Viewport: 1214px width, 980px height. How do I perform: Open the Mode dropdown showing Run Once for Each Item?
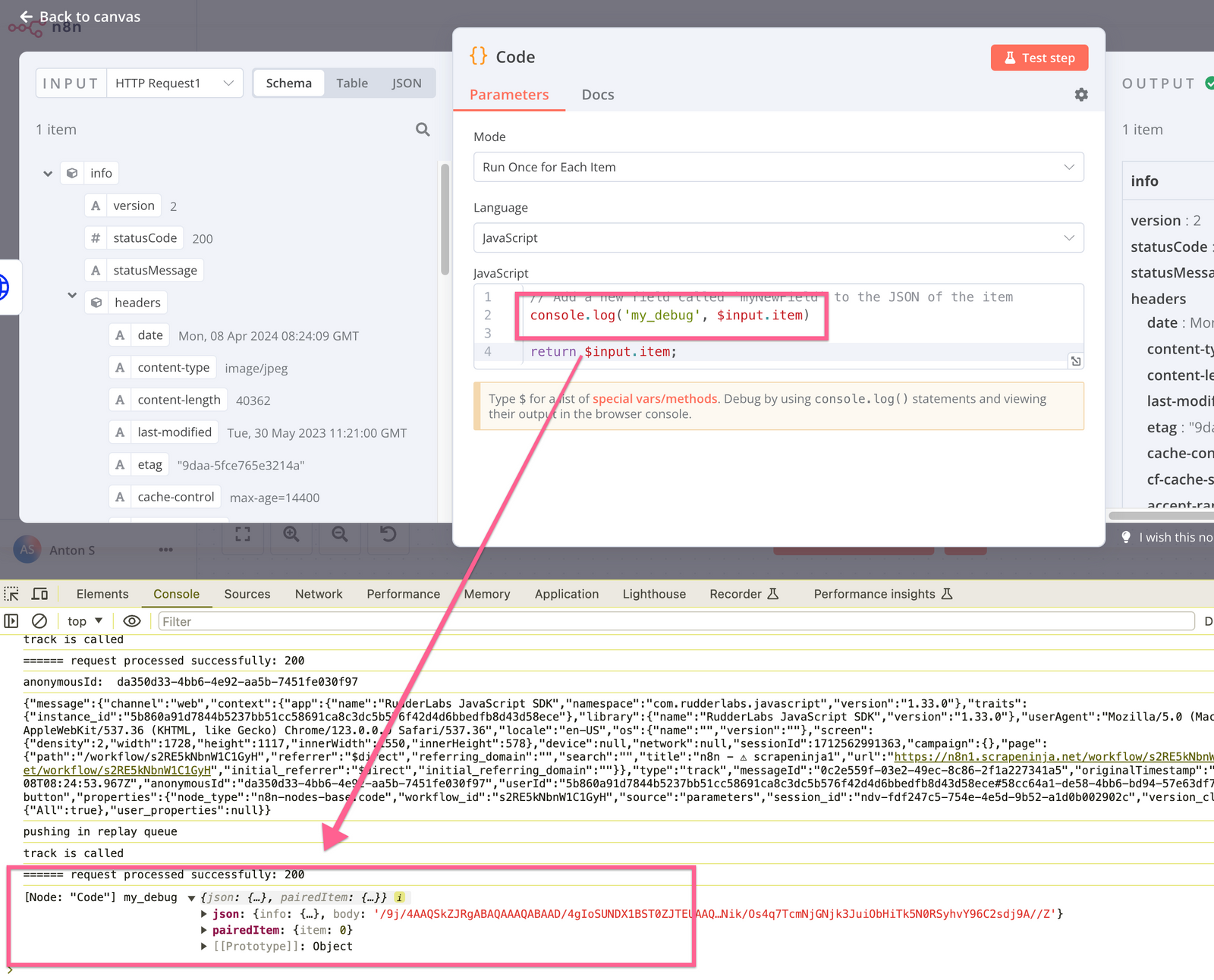coord(778,167)
